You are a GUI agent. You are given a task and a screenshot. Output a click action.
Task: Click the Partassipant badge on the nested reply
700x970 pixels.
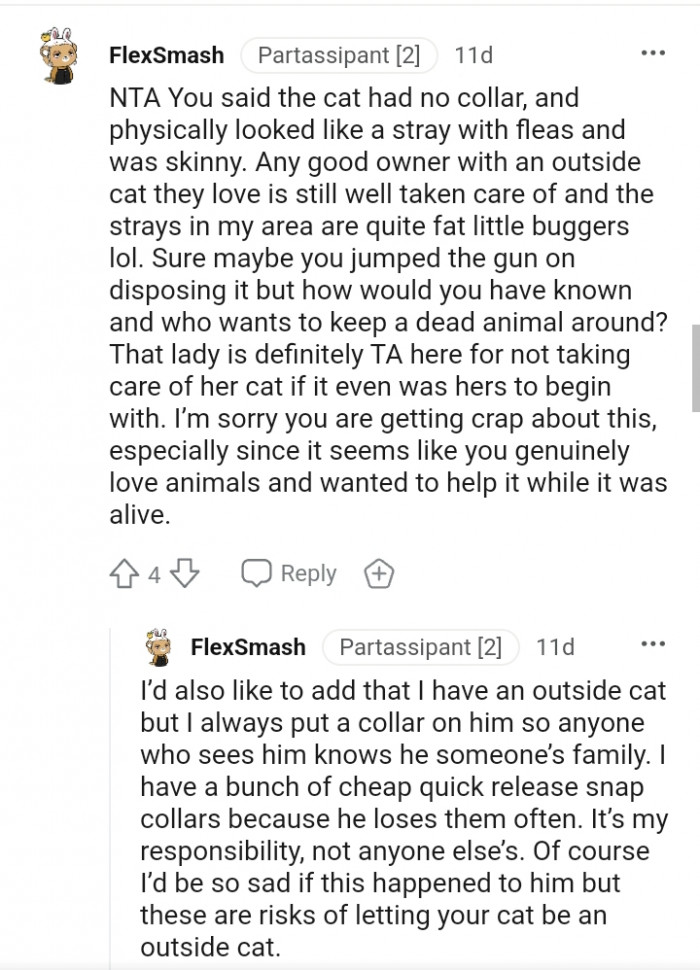point(421,647)
